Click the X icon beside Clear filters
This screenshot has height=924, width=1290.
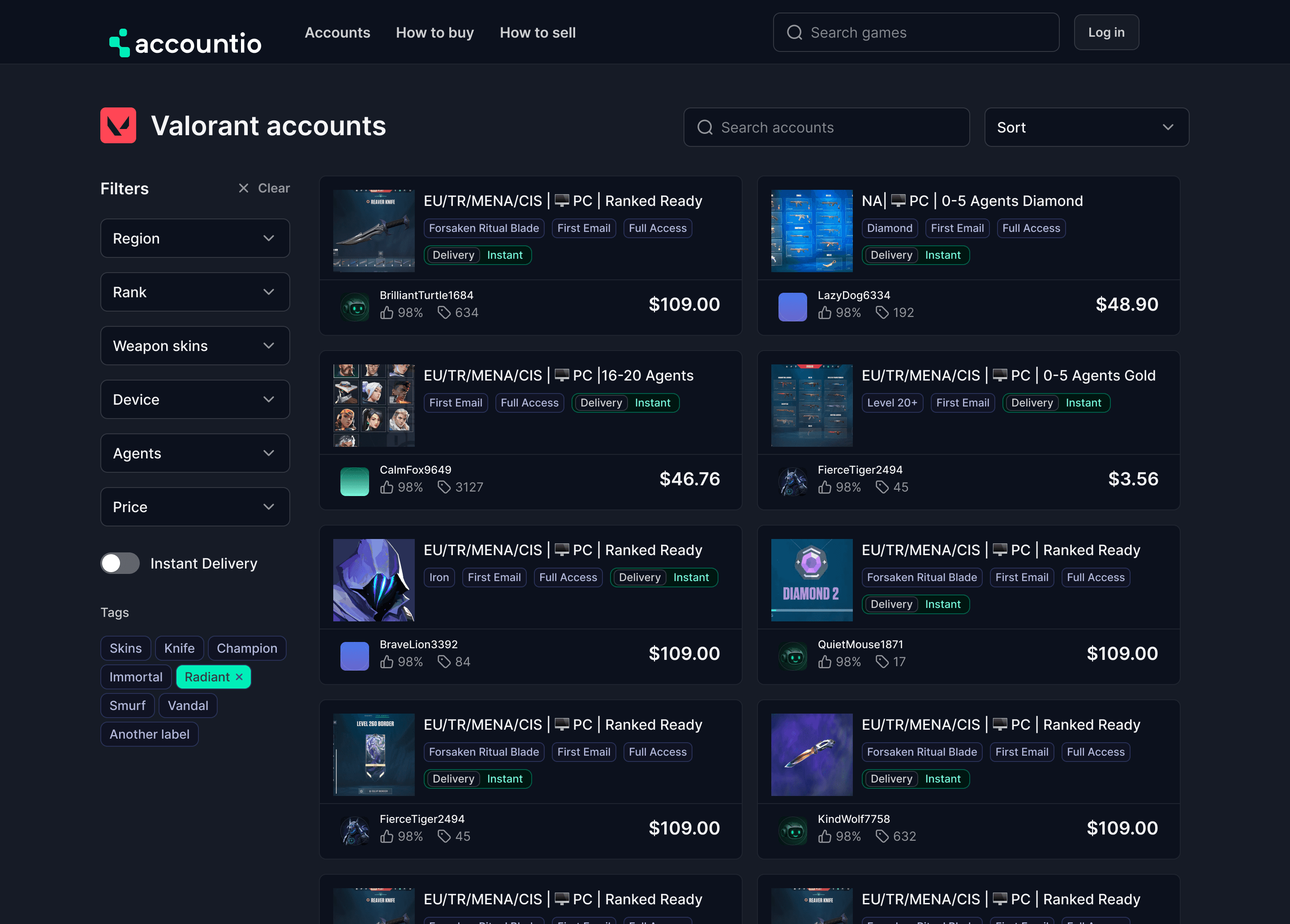243,188
